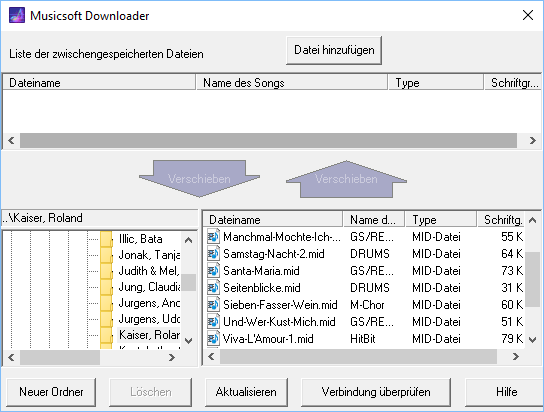Viewport: 544px width, 412px height.
Task: Select file Samstag-Nacht-2.mid
Action: (x=273, y=254)
